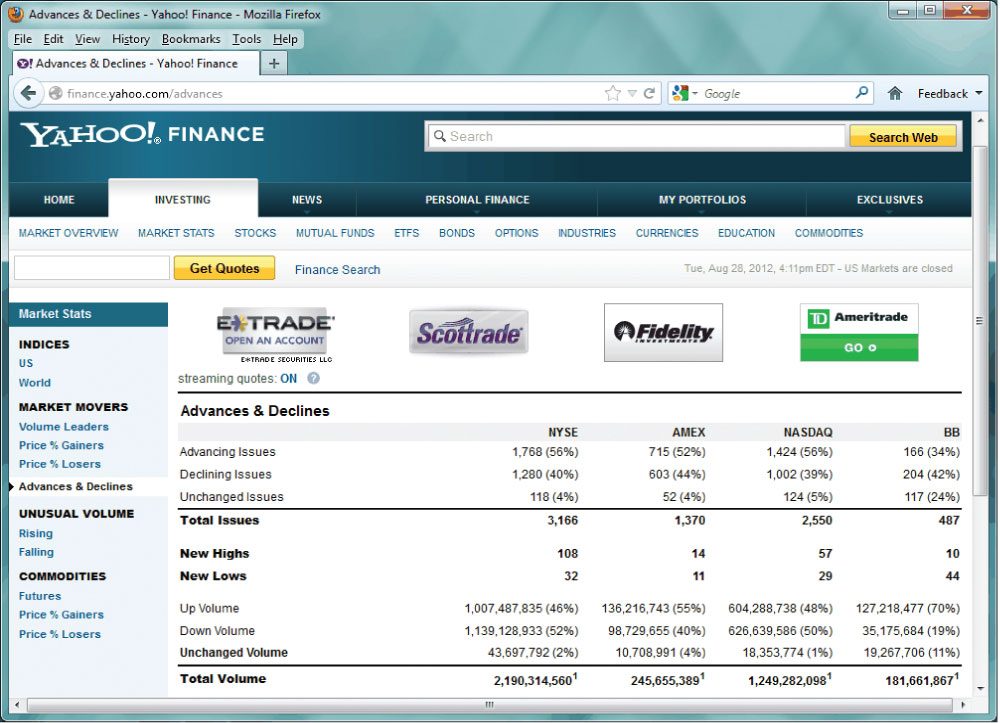The height and width of the screenshot is (723, 1000).
Task: Focus the quote symbol input box
Action: click(x=92, y=268)
